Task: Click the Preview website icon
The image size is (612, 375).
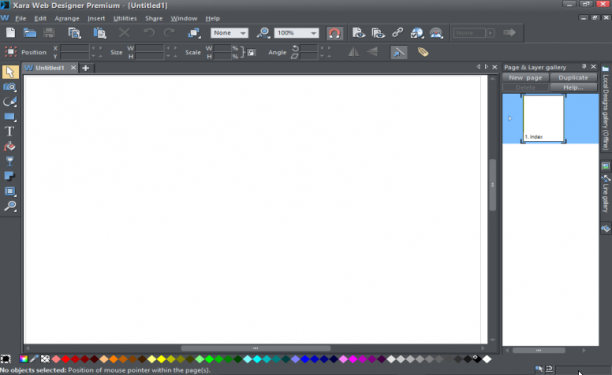Action: click(378, 33)
